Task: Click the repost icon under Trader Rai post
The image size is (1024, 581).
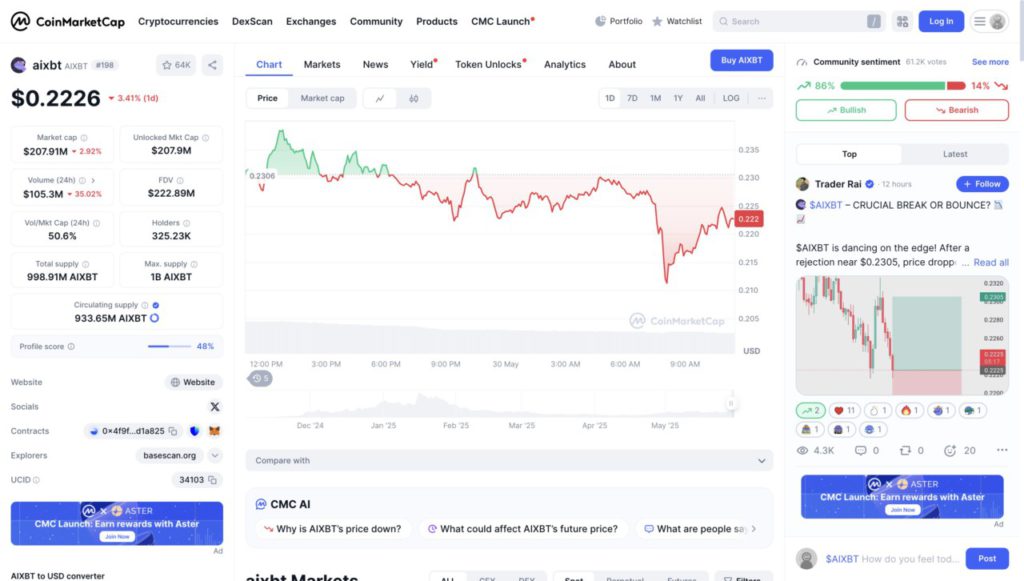Action: point(906,451)
